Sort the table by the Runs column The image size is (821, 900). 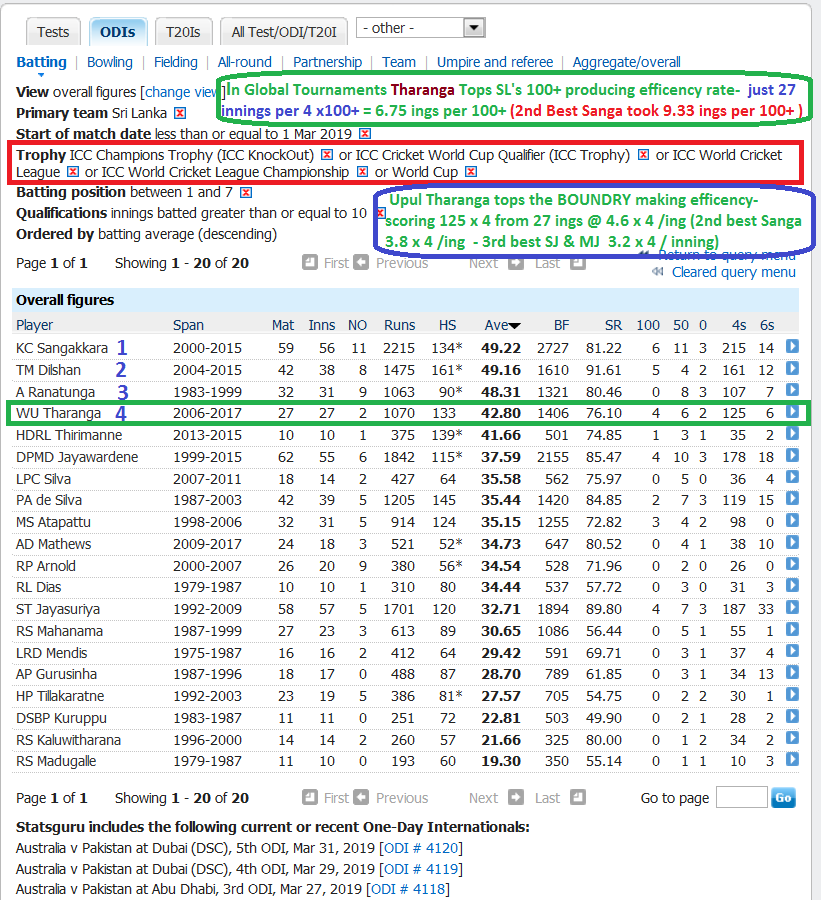pyautogui.click(x=400, y=325)
